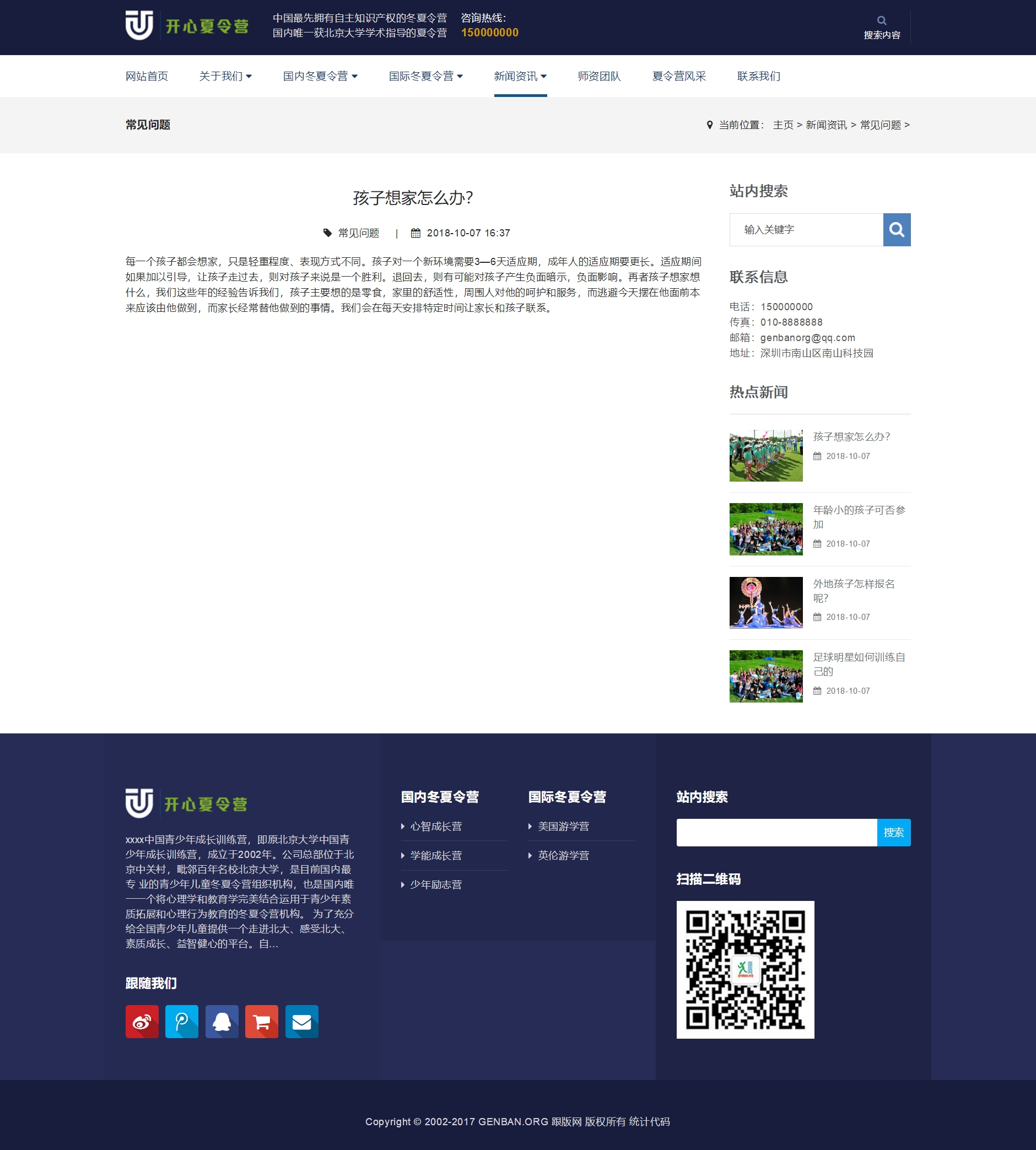Click the QQ contact icon
This screenshot has height=1150, width=1036.
[x=222, y=1022]
